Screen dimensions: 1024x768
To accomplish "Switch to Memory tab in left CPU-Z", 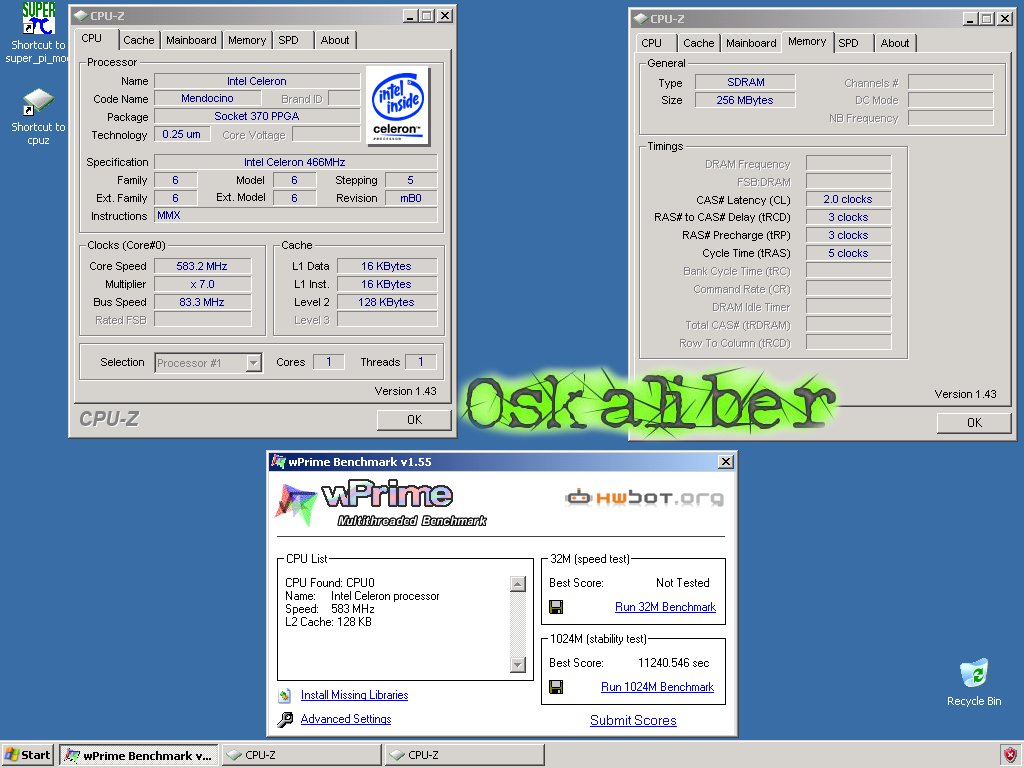I will 247,40.
